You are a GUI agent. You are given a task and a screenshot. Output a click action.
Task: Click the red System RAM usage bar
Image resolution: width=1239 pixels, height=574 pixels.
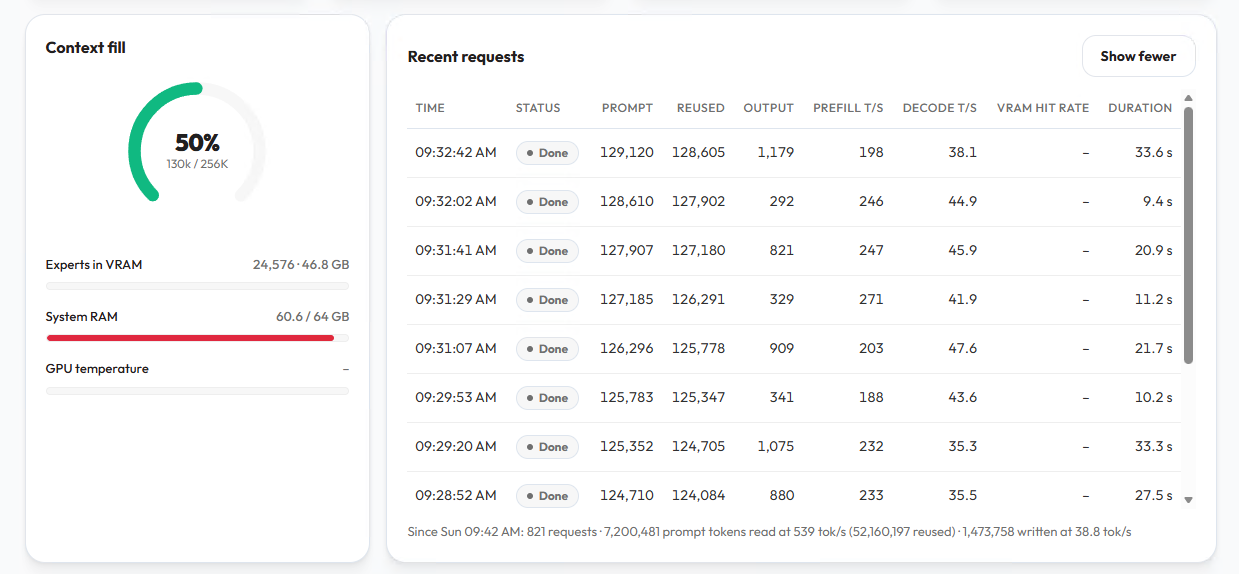point(190,338)
